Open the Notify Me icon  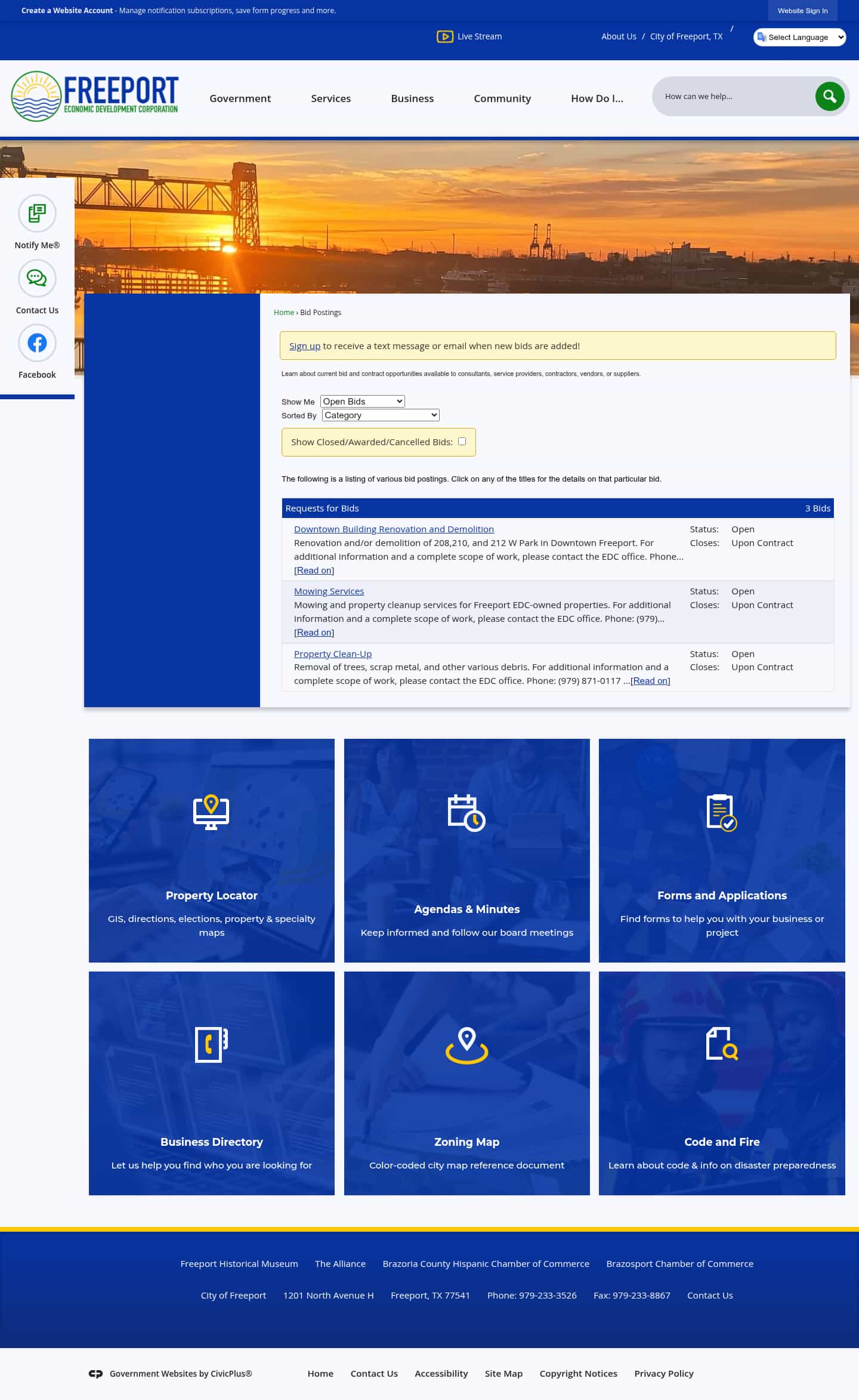click(37, 213)
